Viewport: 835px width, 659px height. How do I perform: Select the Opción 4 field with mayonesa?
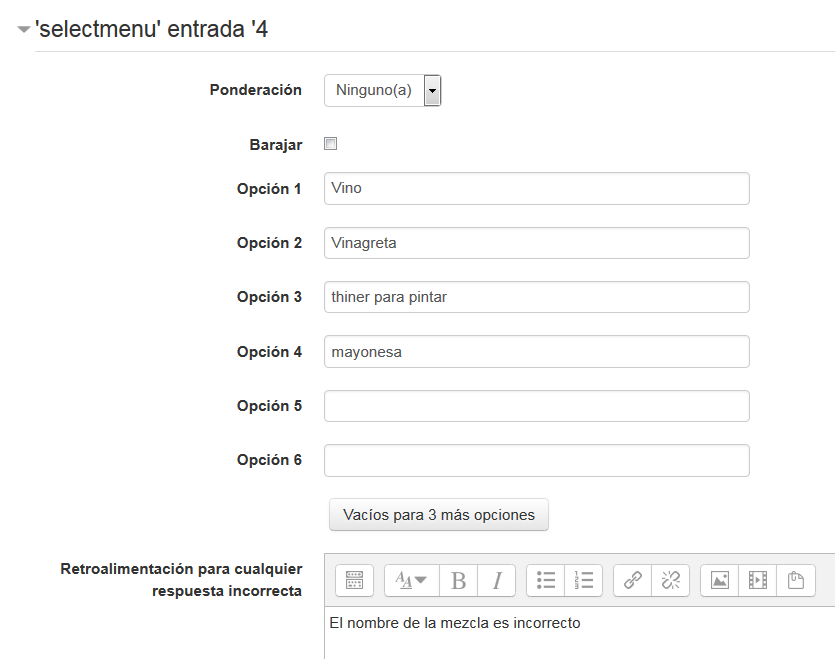536,352
